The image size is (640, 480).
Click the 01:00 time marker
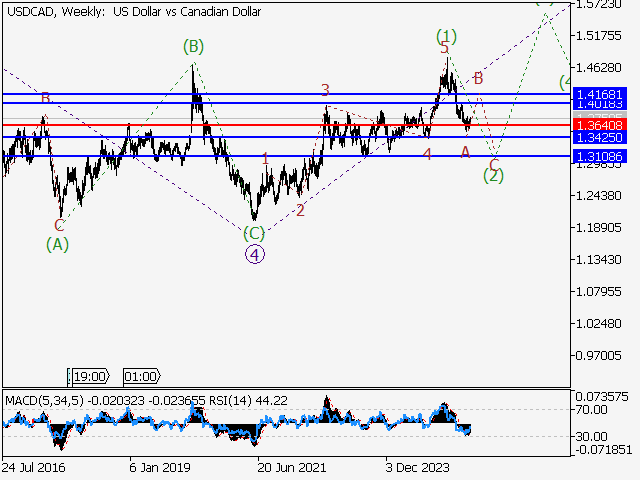pyautogui.click(x=140, y=377)
